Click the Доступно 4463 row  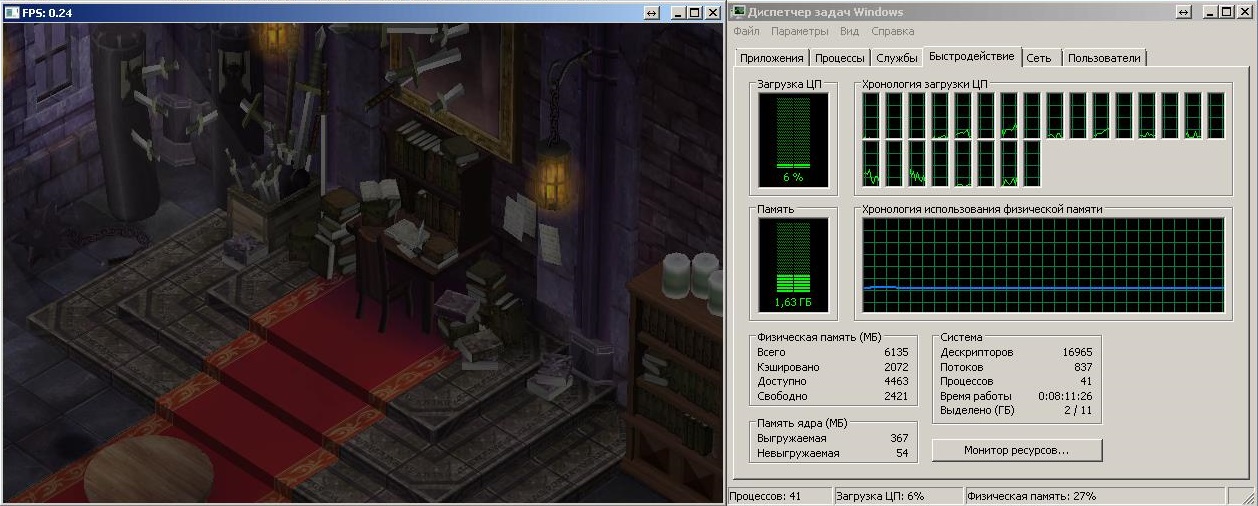tap(833, 381)
